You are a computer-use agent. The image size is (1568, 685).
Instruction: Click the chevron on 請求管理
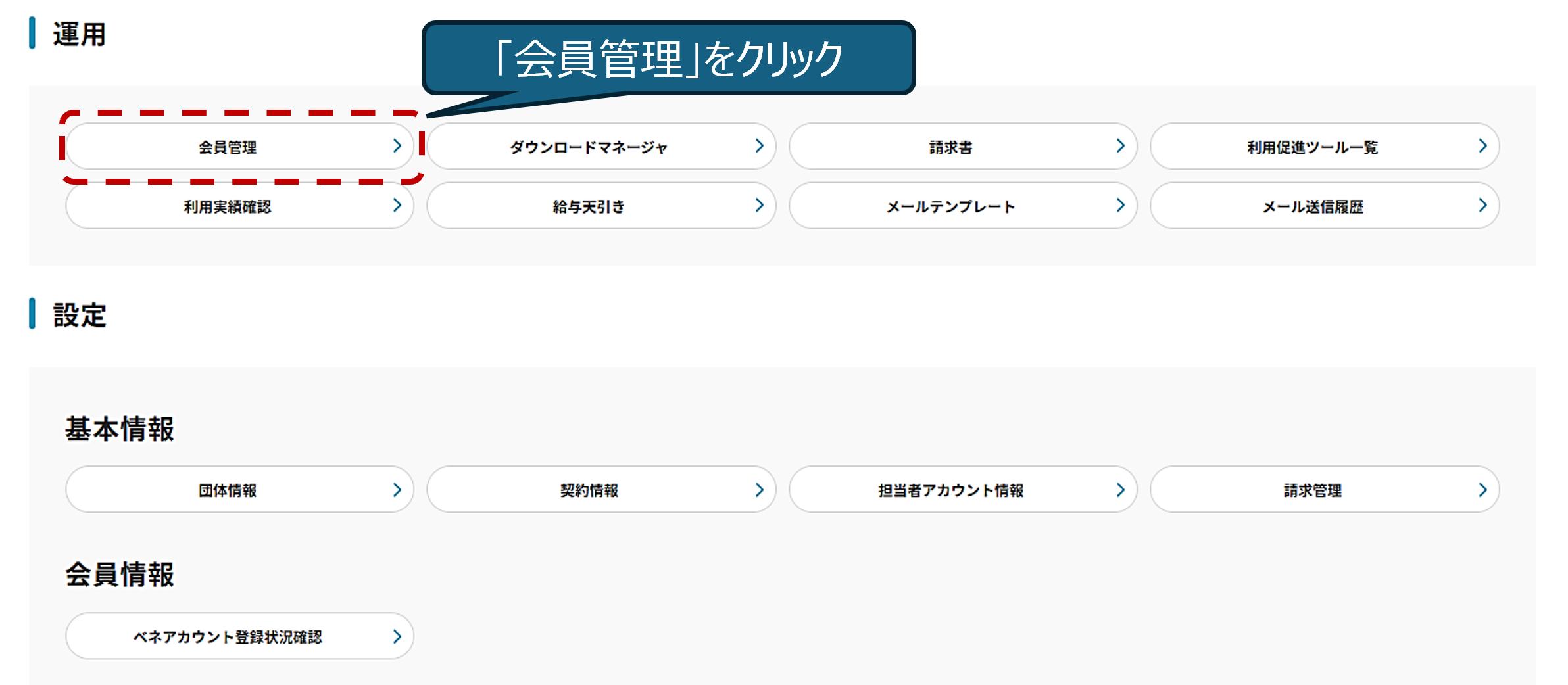coord(1482,490)
